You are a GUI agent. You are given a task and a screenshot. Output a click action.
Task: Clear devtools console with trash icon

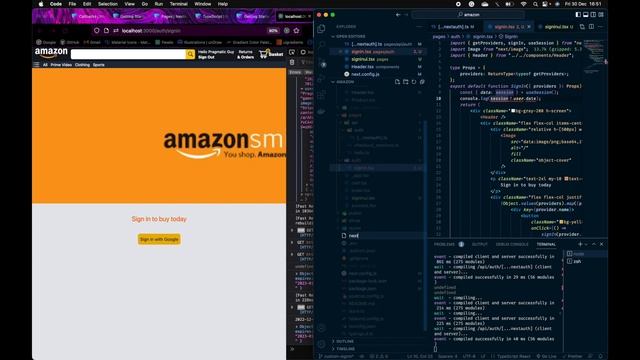tap(292, 62)
